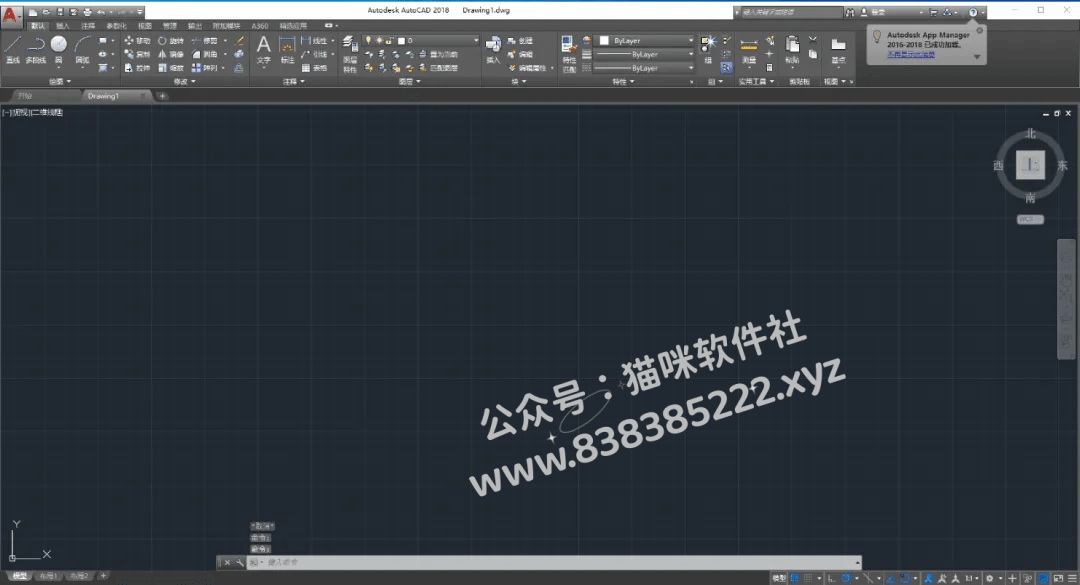The height and width of the screenshot is (585, 1080).
Task: Click the WCS button under ViewCube
Action: pyautogui.click(x=1030, y=219)
